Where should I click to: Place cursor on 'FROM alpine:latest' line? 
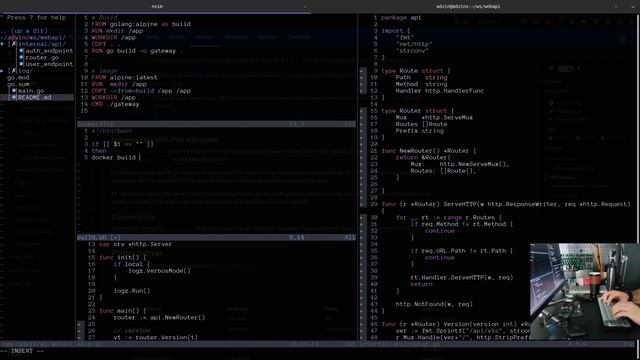tap(124, 78)
